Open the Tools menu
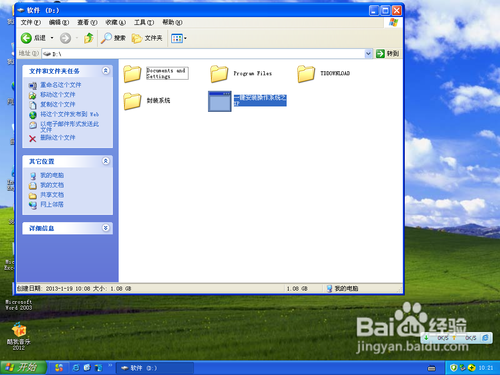Image resolution: width=500 pixels, height=375 pixels. click(144, 22)
